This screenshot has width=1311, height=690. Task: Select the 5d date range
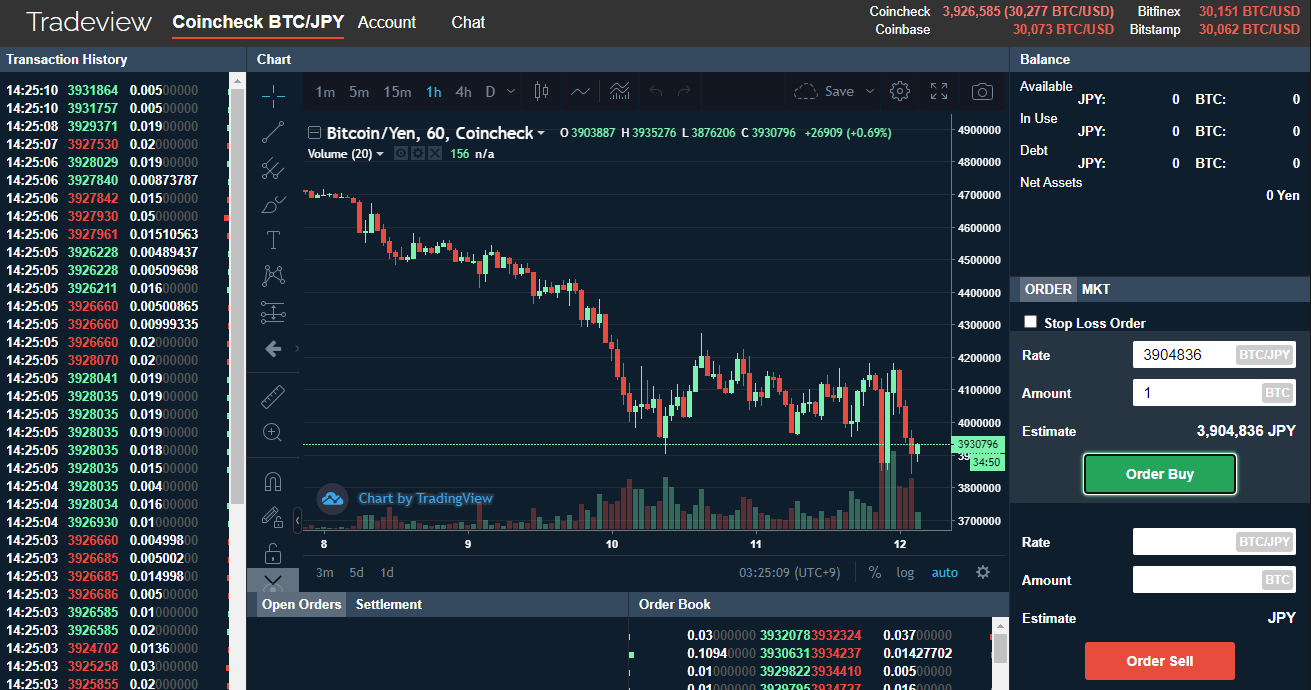[x=356, y=573]
